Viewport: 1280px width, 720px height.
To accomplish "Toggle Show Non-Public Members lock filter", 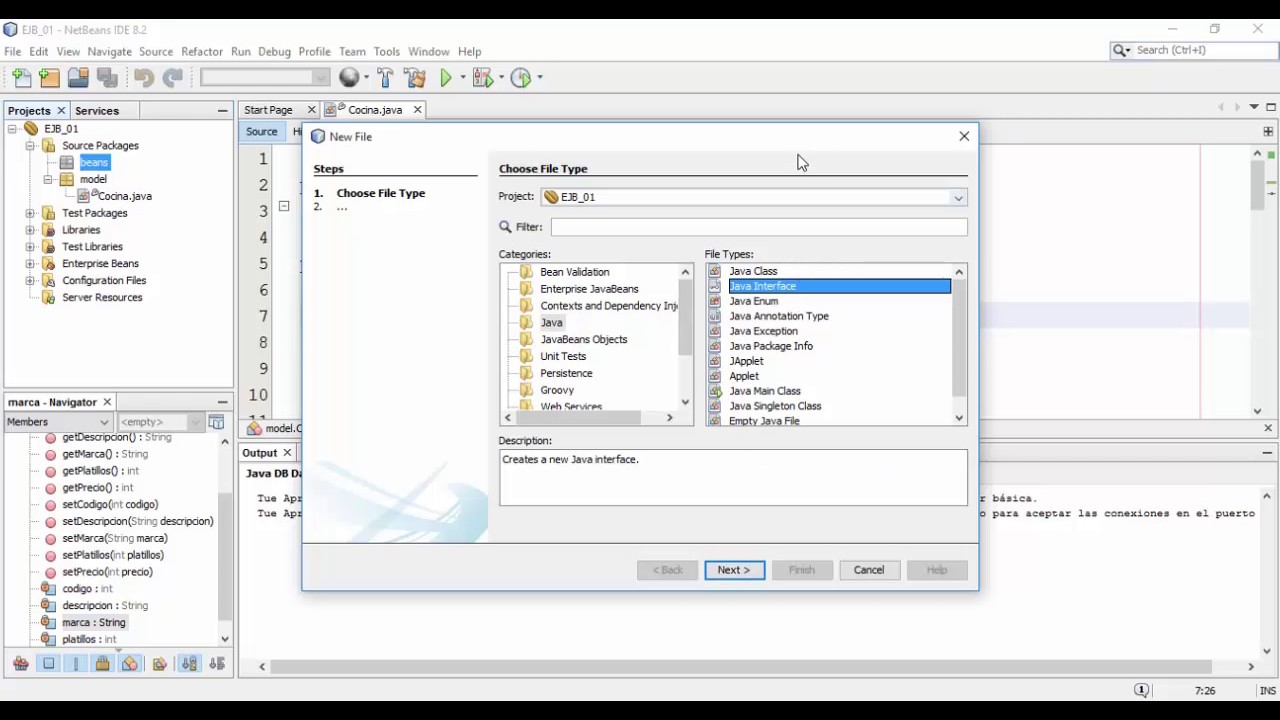I will (102, 664).
